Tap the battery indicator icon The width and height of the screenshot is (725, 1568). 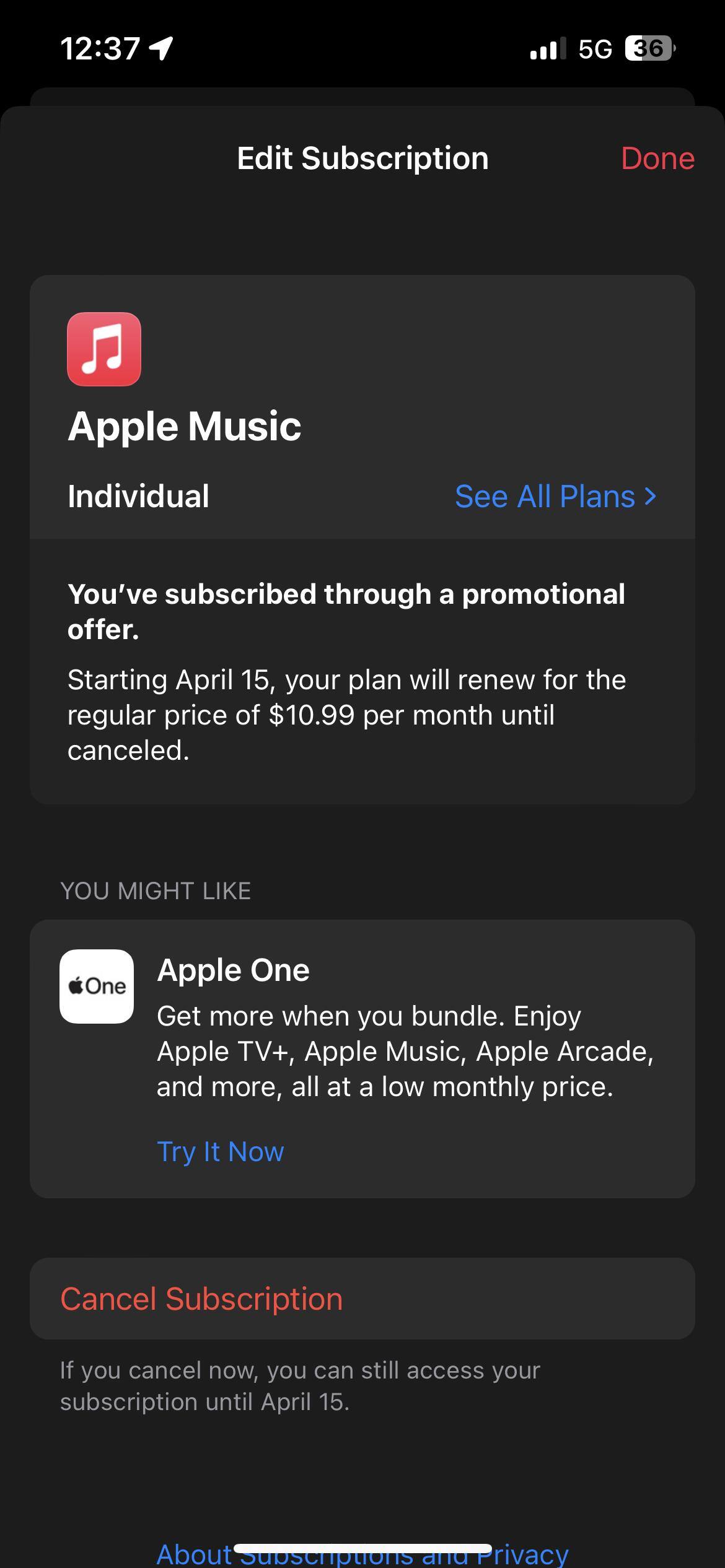[x=649, y=48]
